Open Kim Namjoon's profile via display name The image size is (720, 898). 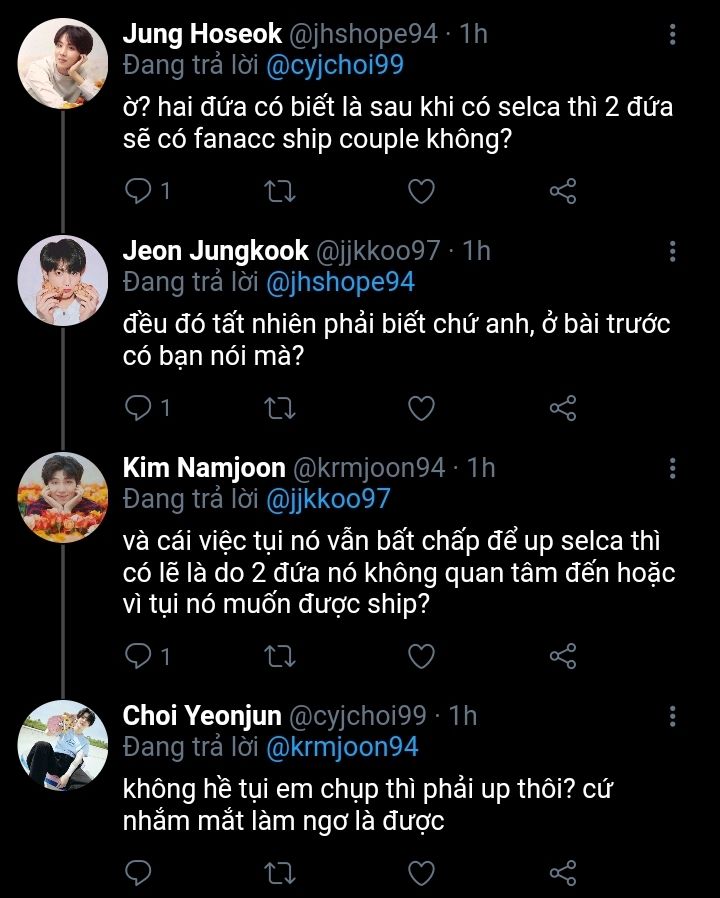point(201,467)
